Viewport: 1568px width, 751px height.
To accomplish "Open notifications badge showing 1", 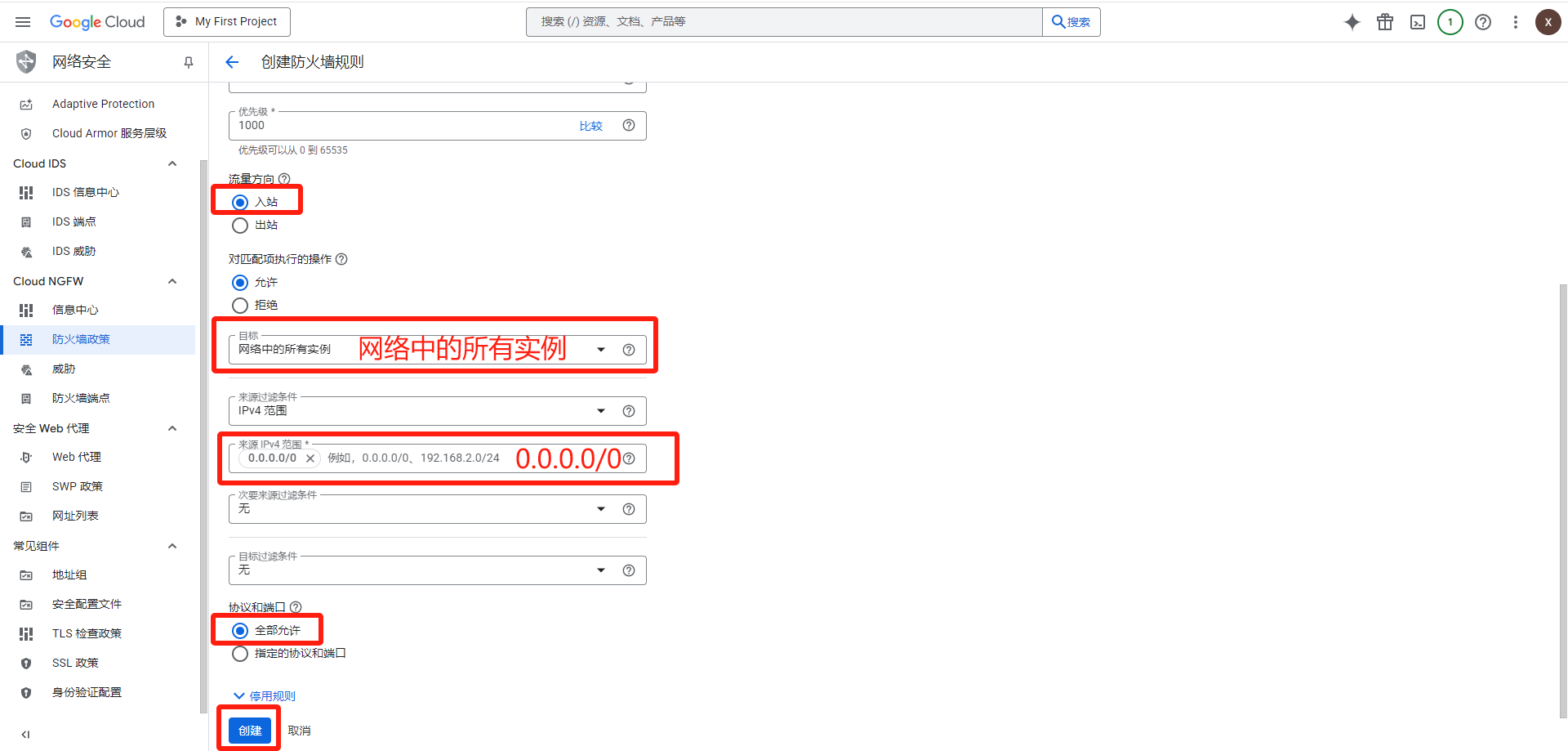I will [x=1450, y=22].
